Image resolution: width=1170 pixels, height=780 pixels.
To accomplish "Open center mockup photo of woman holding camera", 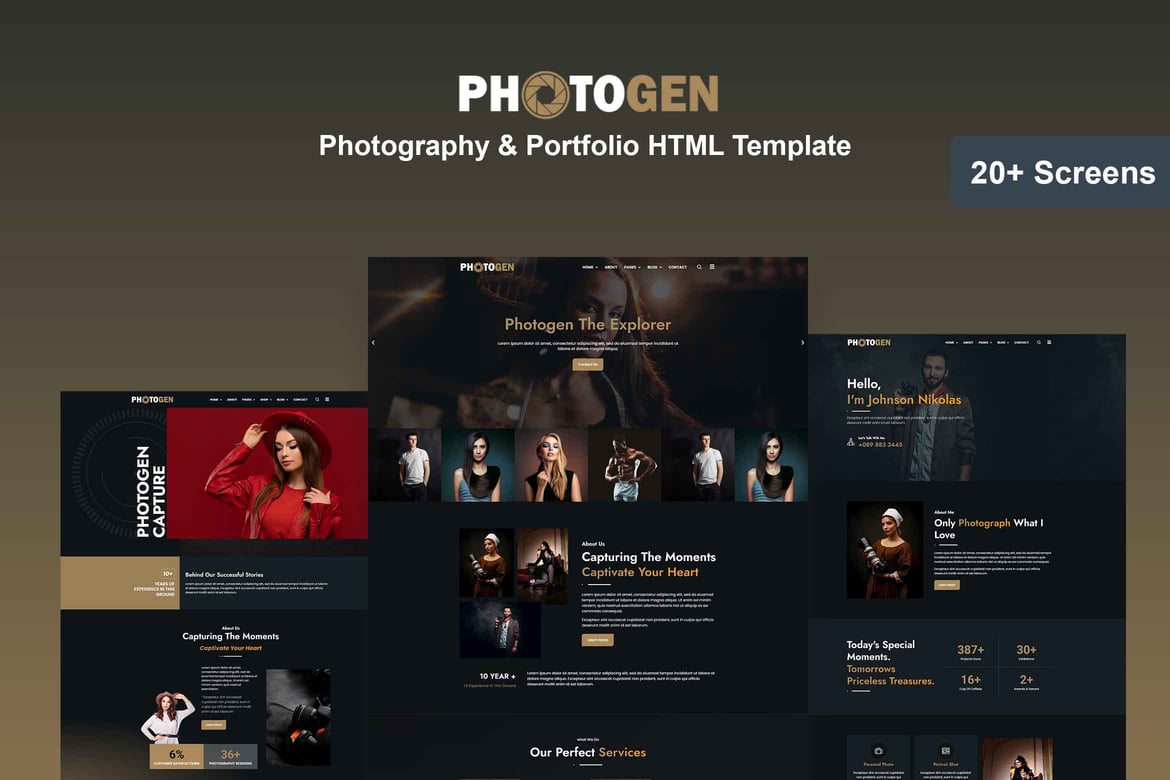I will 486,563.
